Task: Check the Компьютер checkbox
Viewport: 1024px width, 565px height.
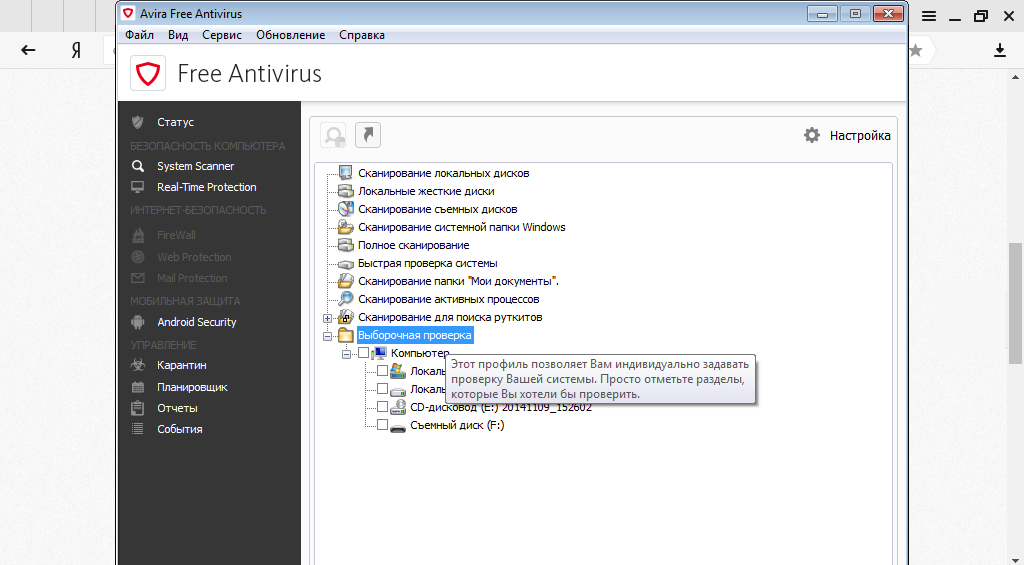Action: pos(363,353)
